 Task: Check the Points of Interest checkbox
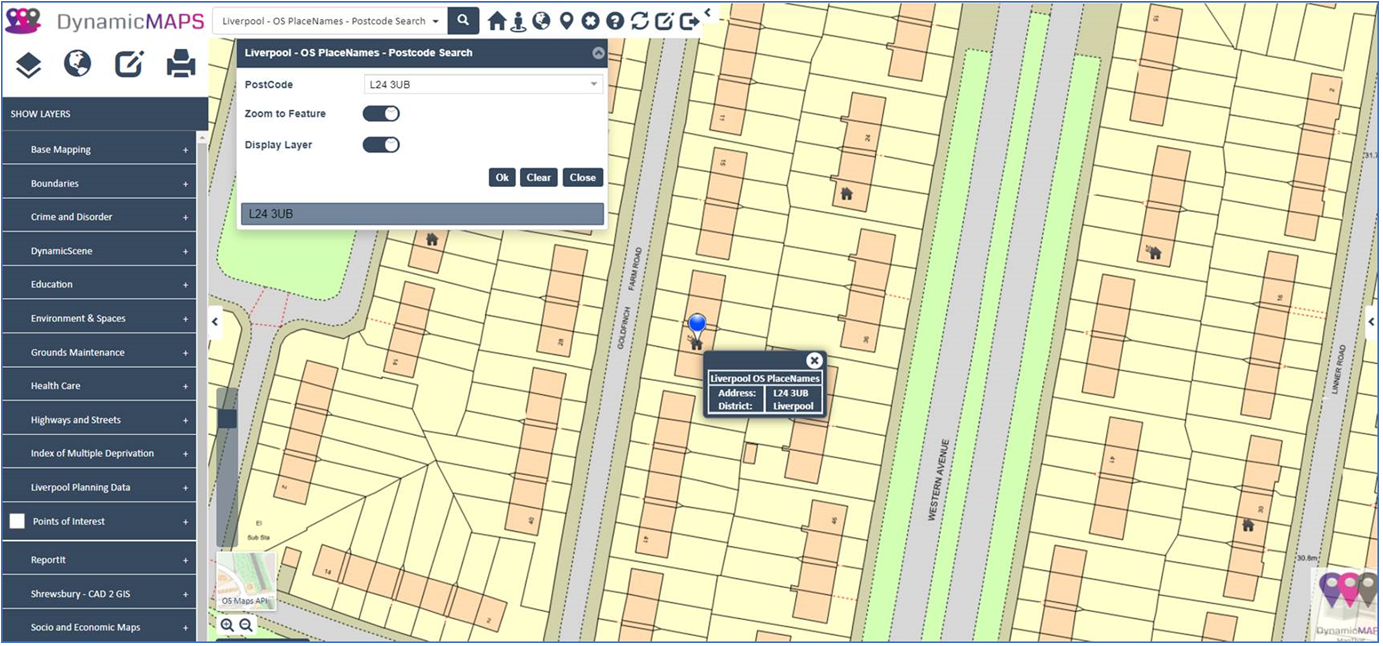click(17, 521)
